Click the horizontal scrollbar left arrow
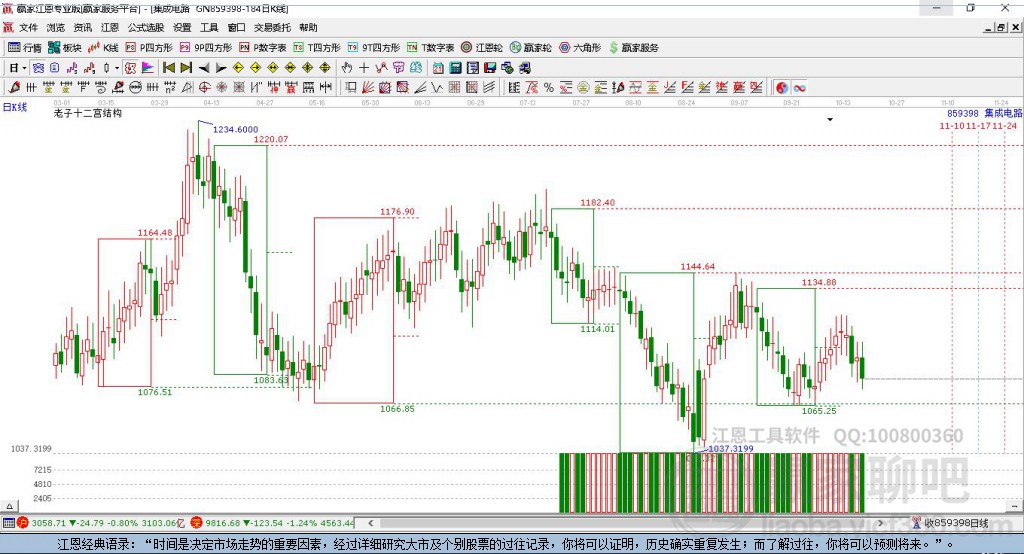 coord(370,523)
